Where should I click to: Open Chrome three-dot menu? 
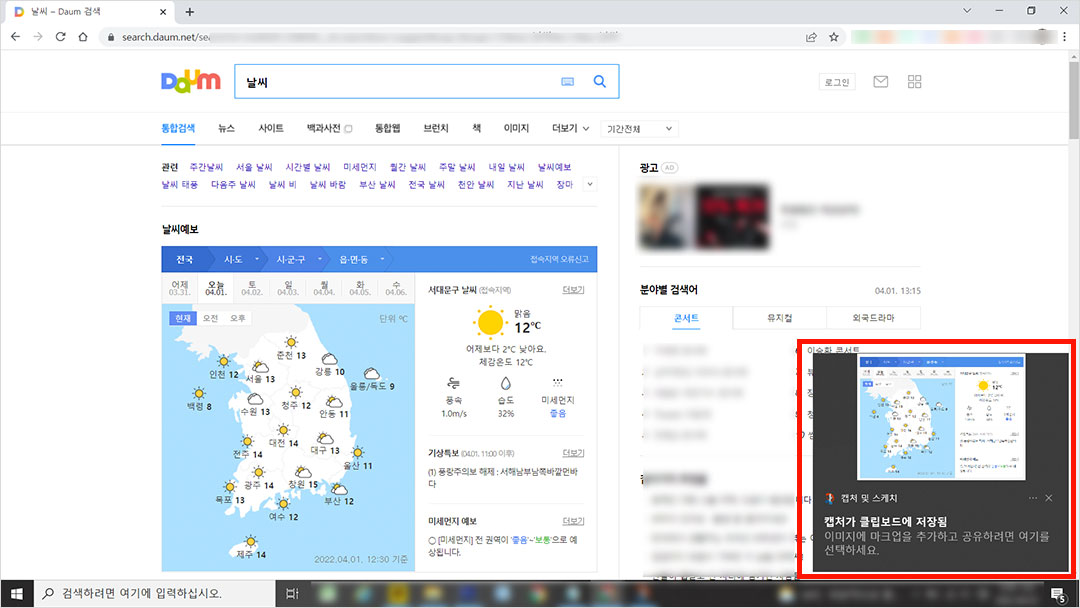click(x=1064, y=37)
